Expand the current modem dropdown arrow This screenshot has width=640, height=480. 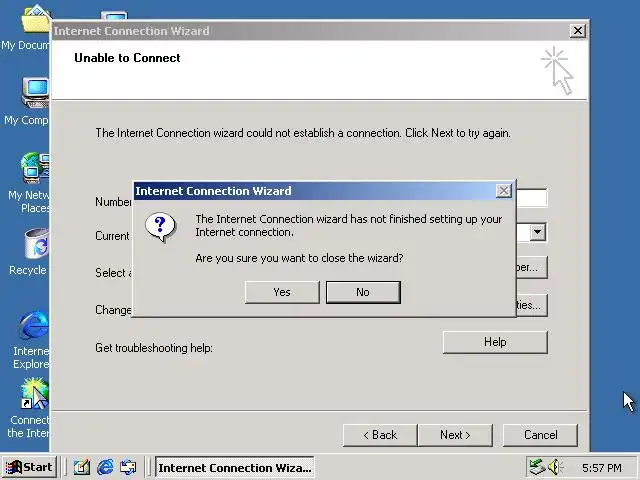coord(538,233)
